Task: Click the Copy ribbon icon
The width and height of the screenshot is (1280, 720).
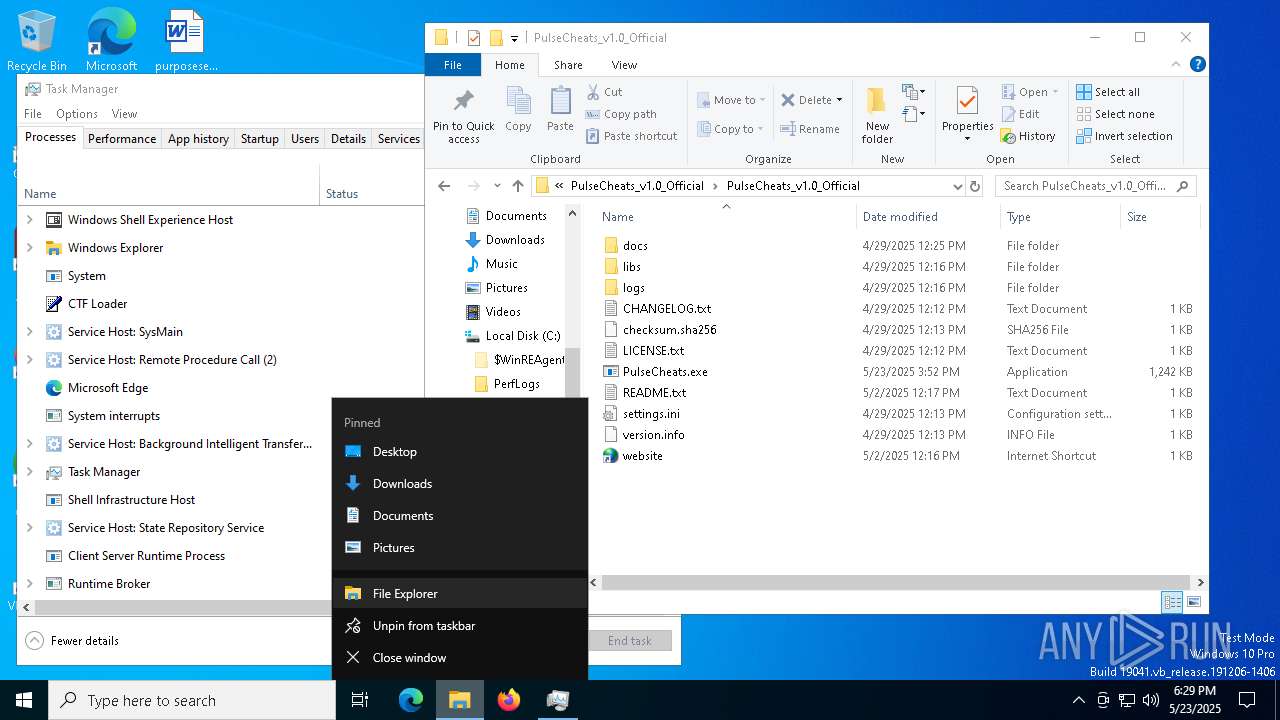Action: pos(518,109)
